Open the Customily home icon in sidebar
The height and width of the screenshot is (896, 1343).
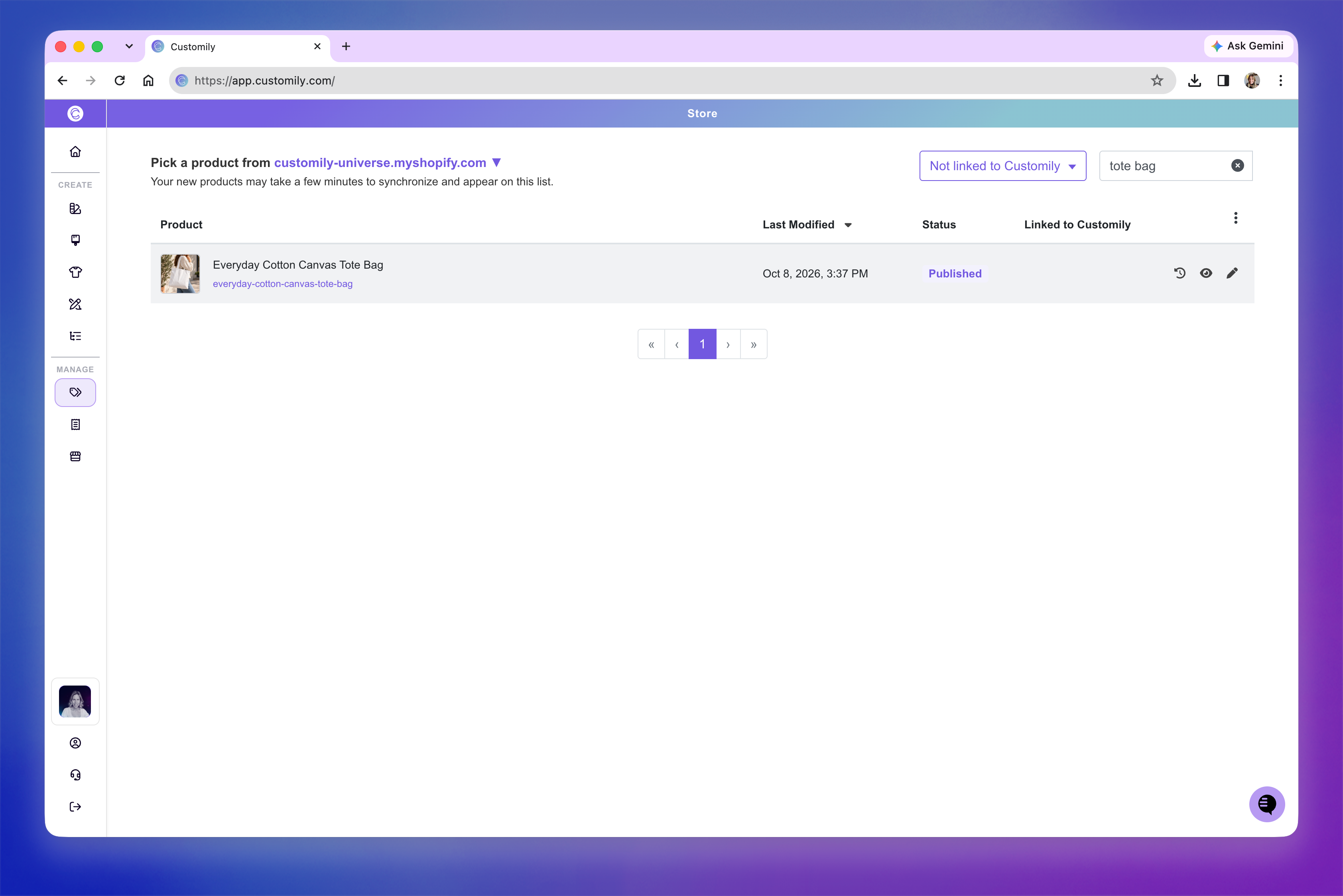coord(75,151)
